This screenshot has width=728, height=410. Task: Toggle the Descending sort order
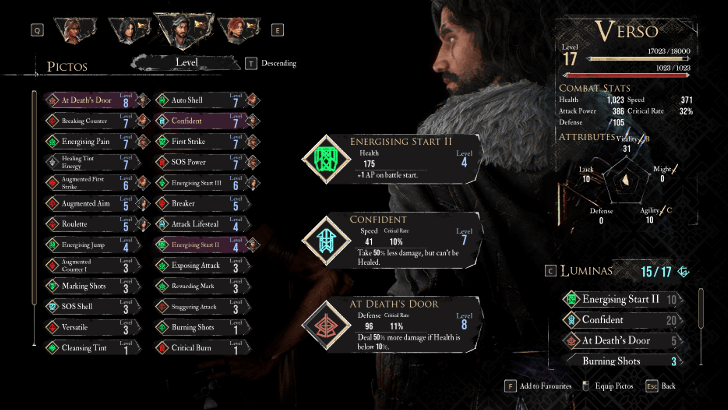point(271,63)
